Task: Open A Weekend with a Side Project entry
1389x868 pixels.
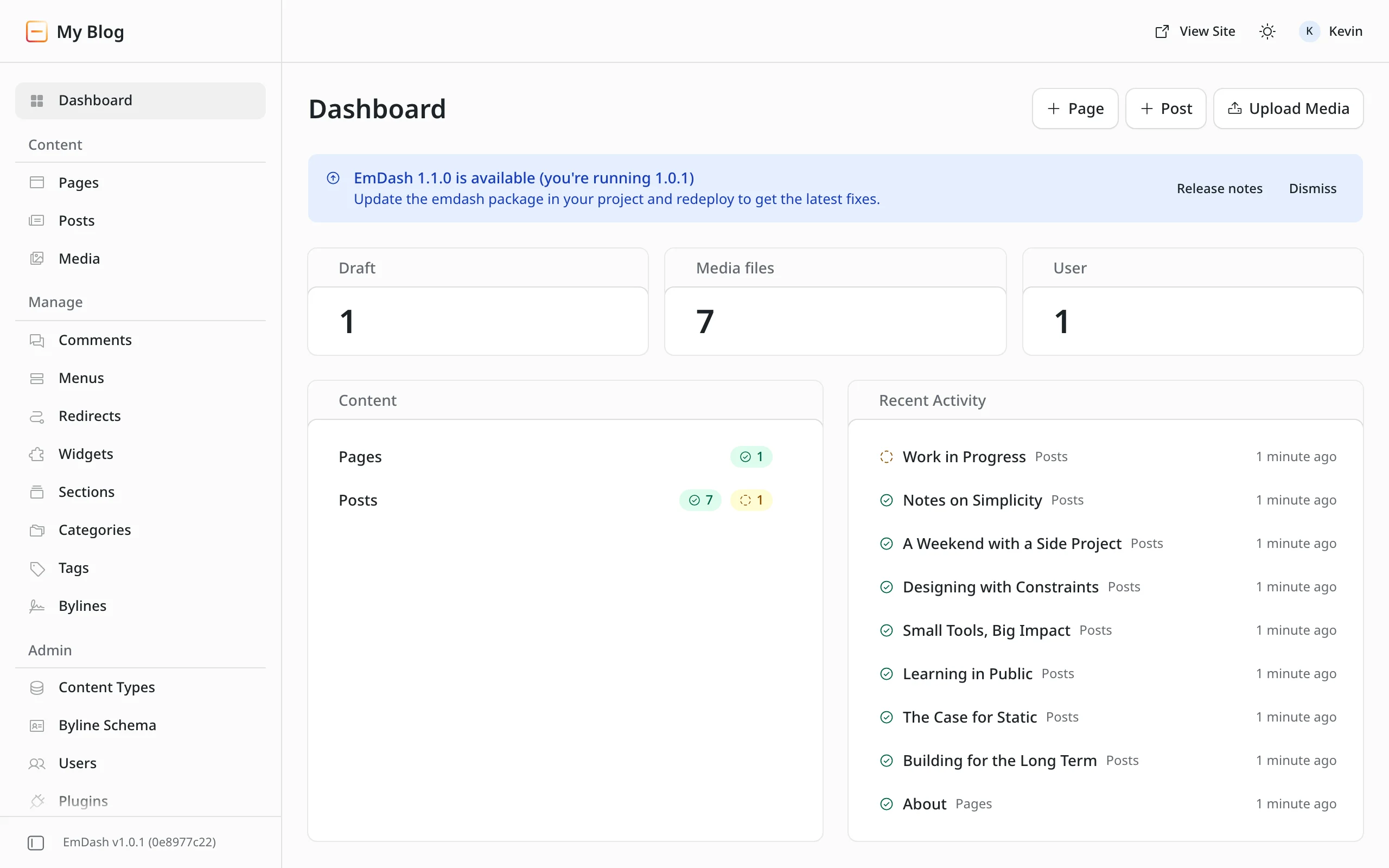Action: tap(1108, 543)
